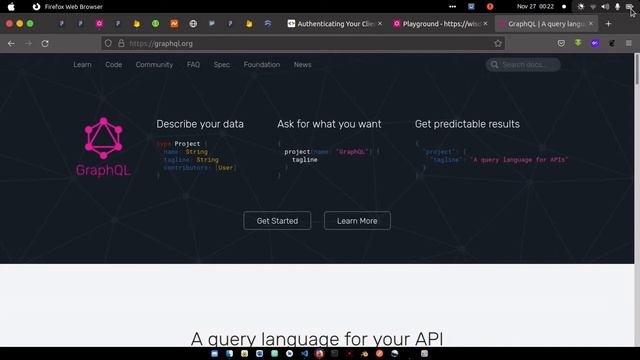Click the search magnifier icon
The image size is (640, 360).
click(x=494, y=64)
